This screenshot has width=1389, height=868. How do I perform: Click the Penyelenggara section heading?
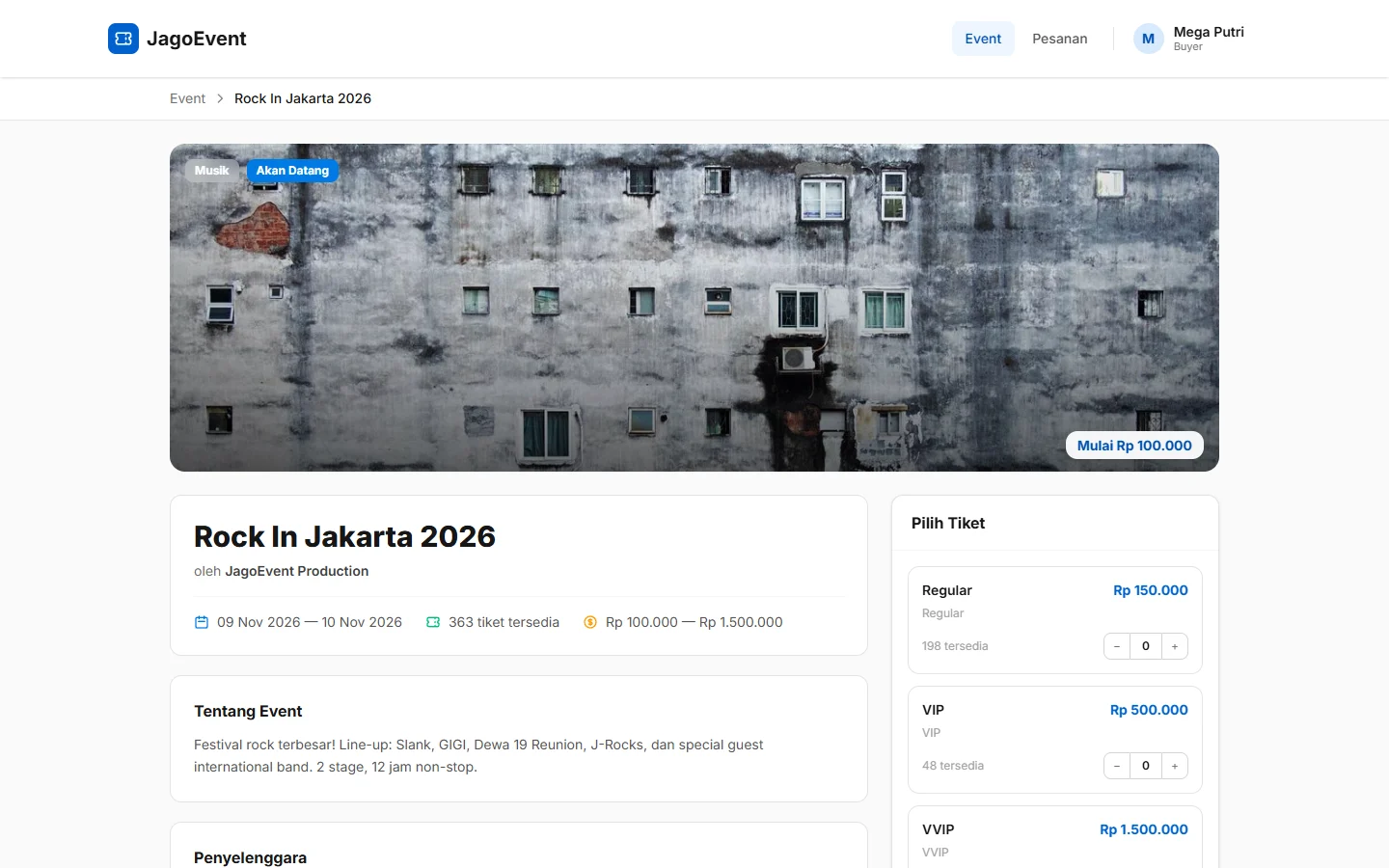(x=250, y=857)
